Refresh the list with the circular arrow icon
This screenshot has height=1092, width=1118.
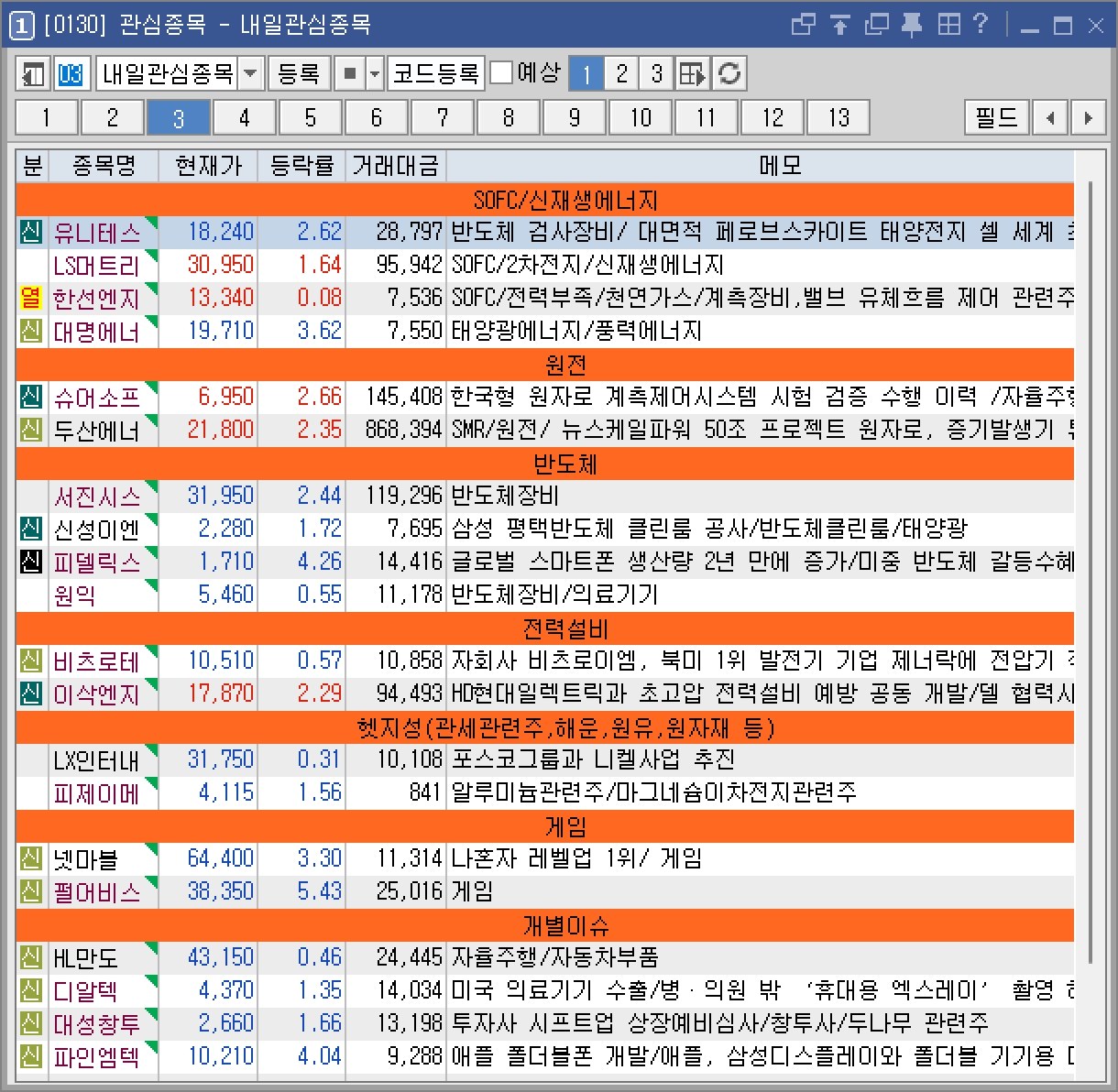(x=729, y=73)
